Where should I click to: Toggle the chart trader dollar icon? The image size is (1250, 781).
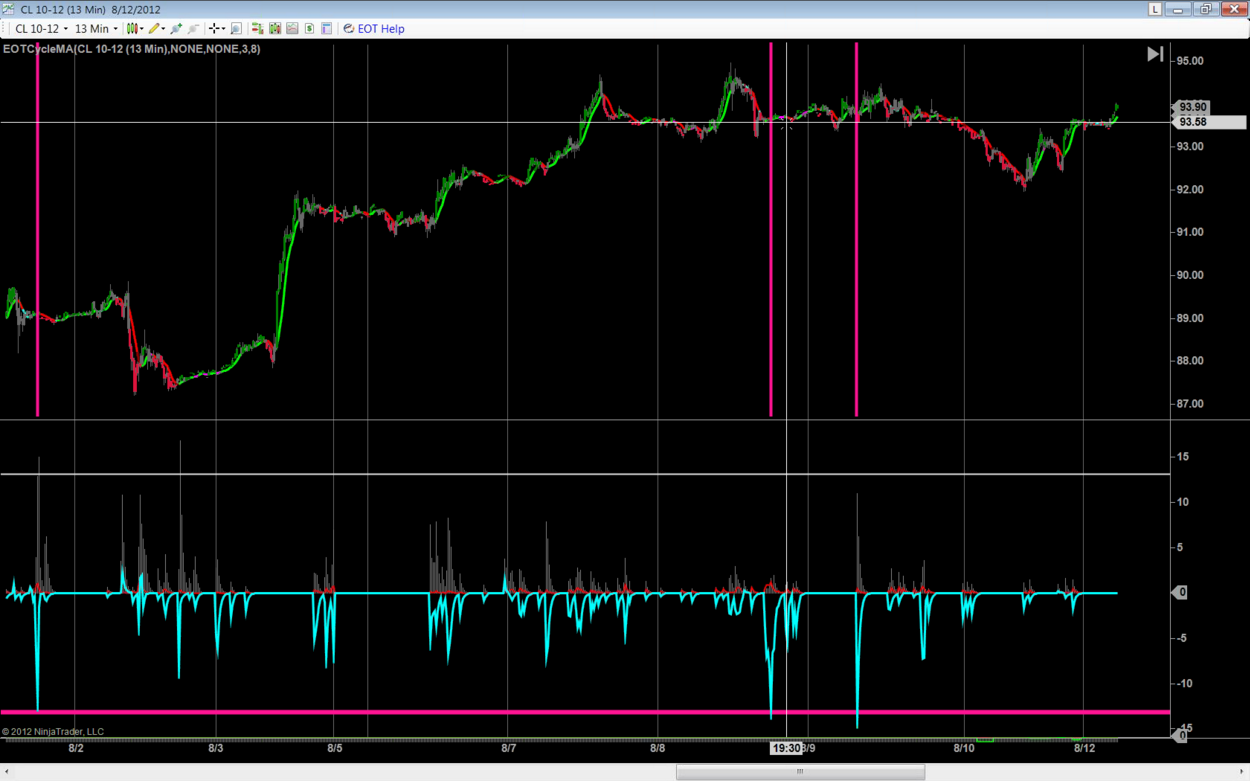(309, 29)
